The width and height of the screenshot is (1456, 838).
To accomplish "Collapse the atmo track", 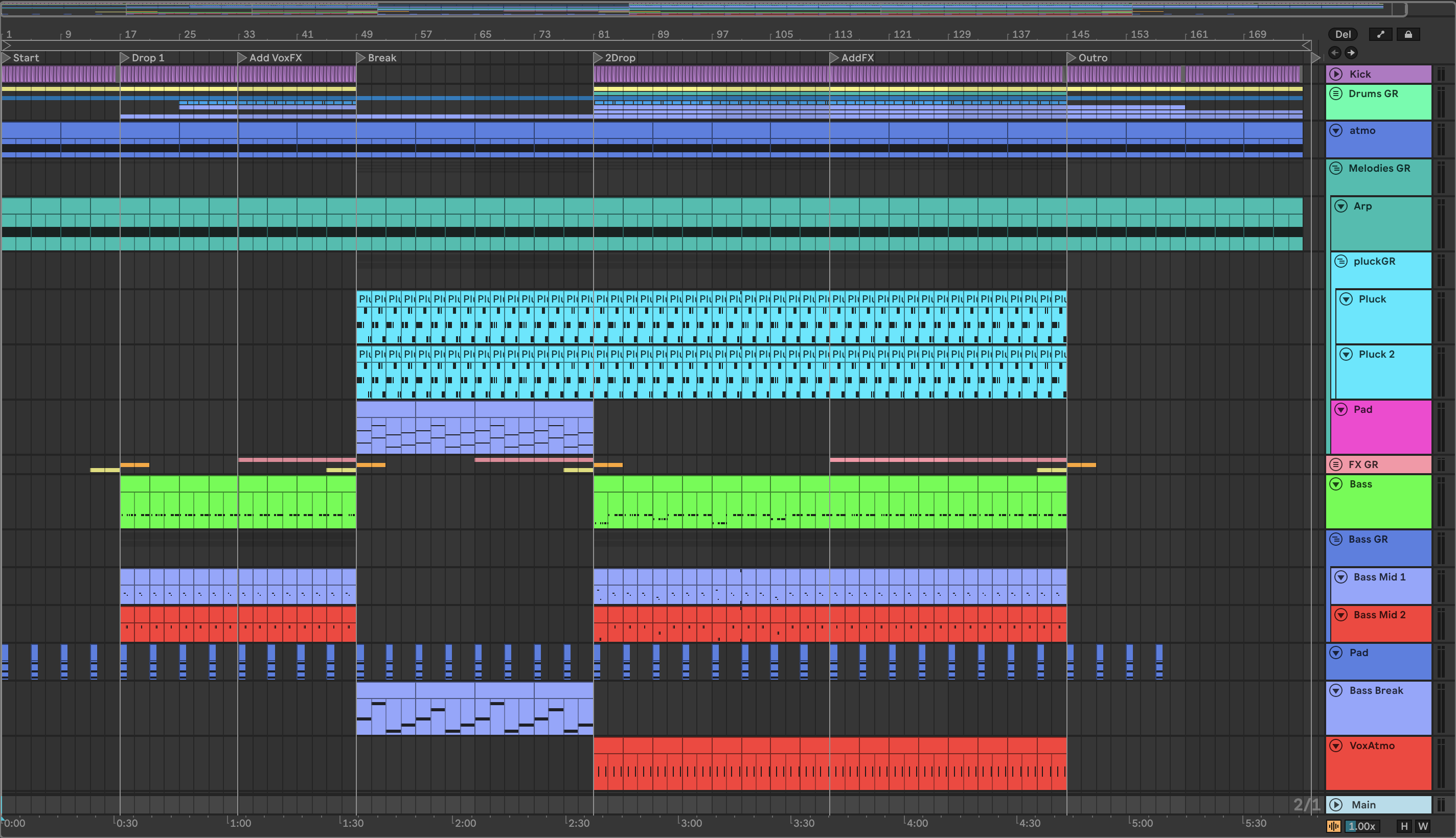I will pos(1336,131).
